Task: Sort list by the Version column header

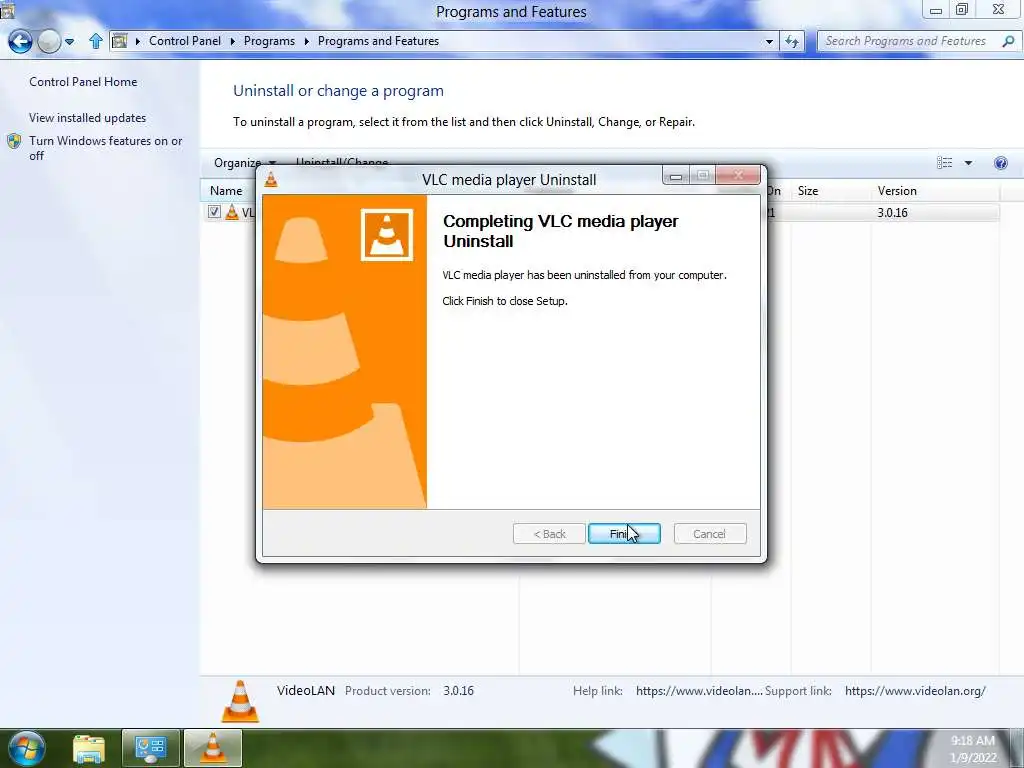Action: pos(897,191)
